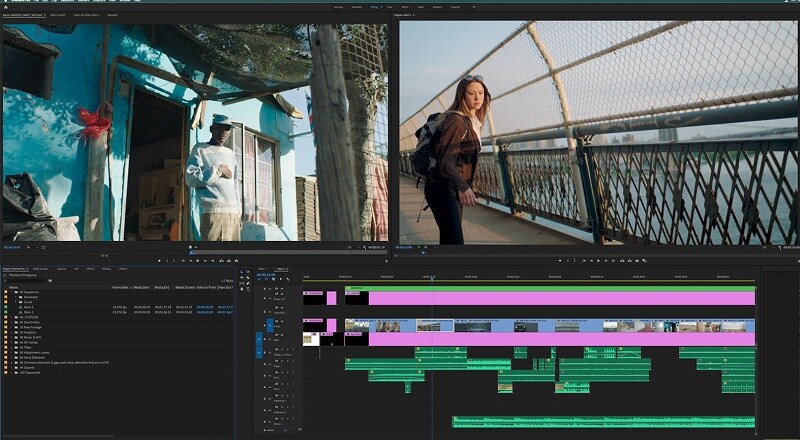
Task: Click the Add Marker icon in timeline header
Action: point(281,279)
